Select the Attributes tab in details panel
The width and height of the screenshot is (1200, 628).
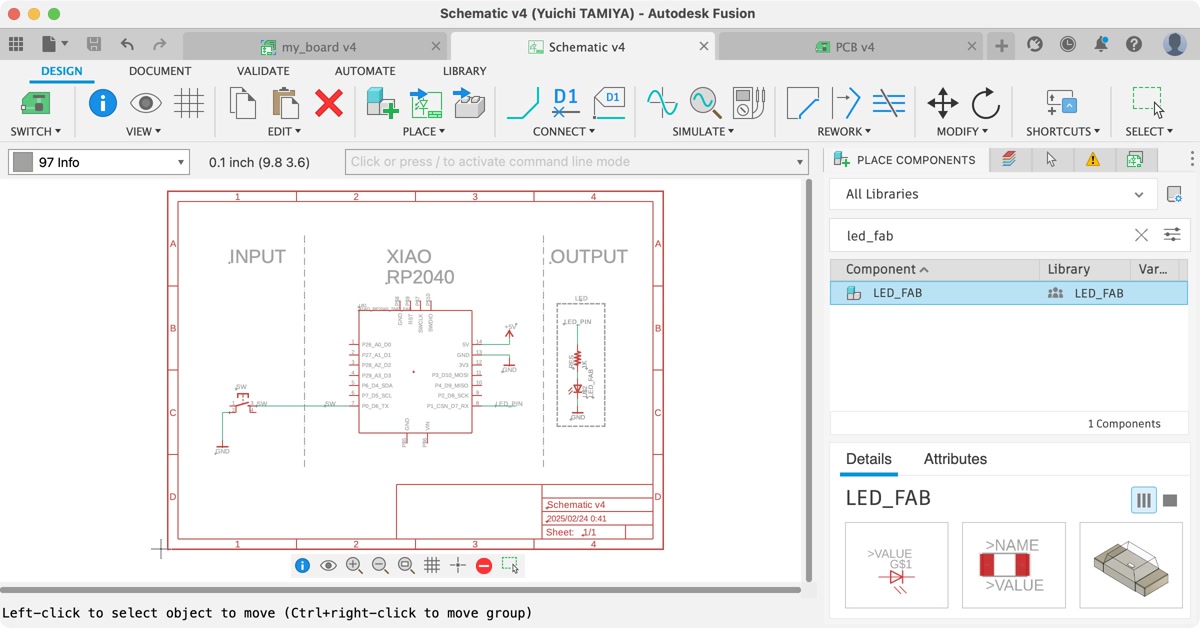tap(955, 459)
